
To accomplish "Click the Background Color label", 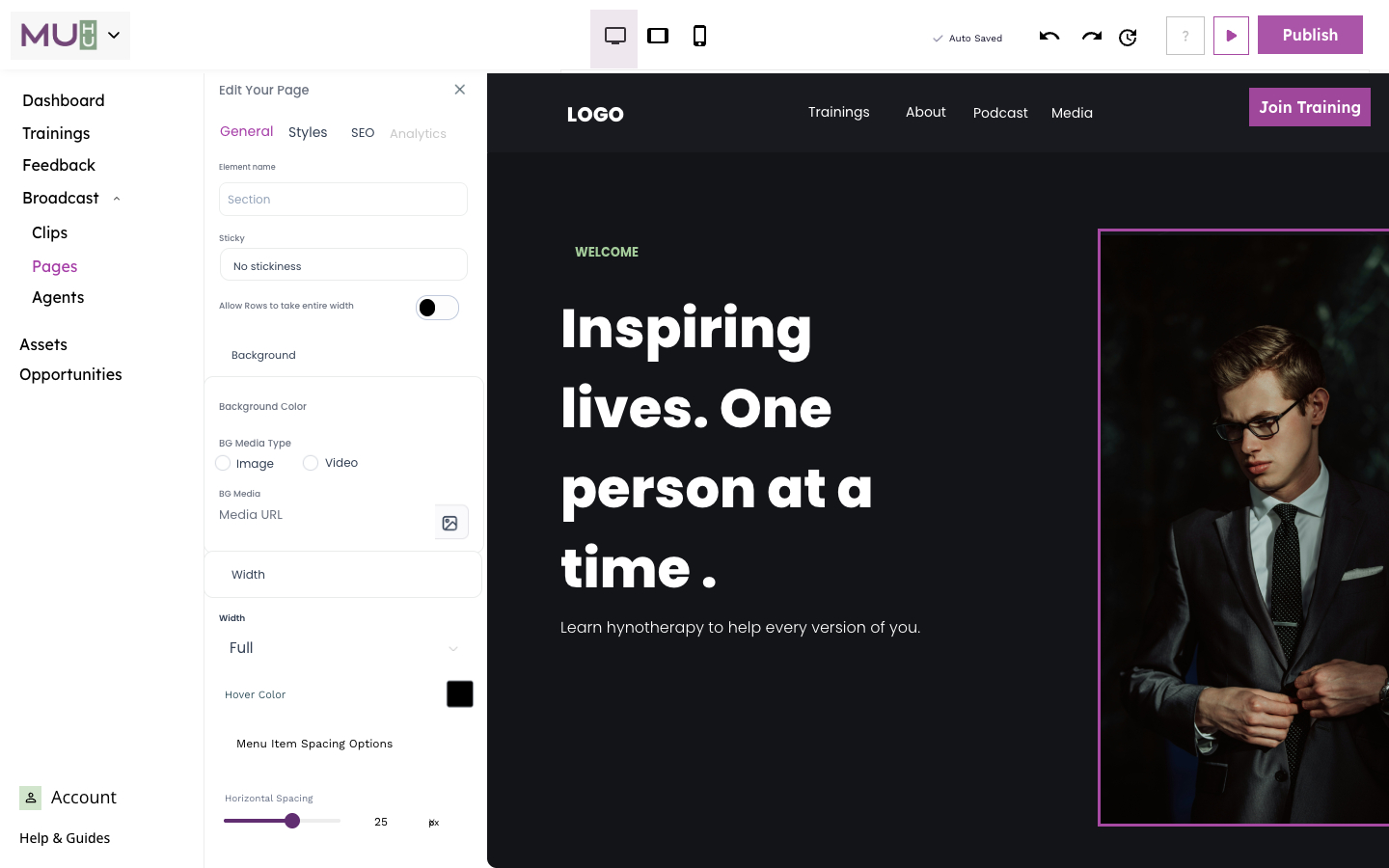I will (263, 407).
